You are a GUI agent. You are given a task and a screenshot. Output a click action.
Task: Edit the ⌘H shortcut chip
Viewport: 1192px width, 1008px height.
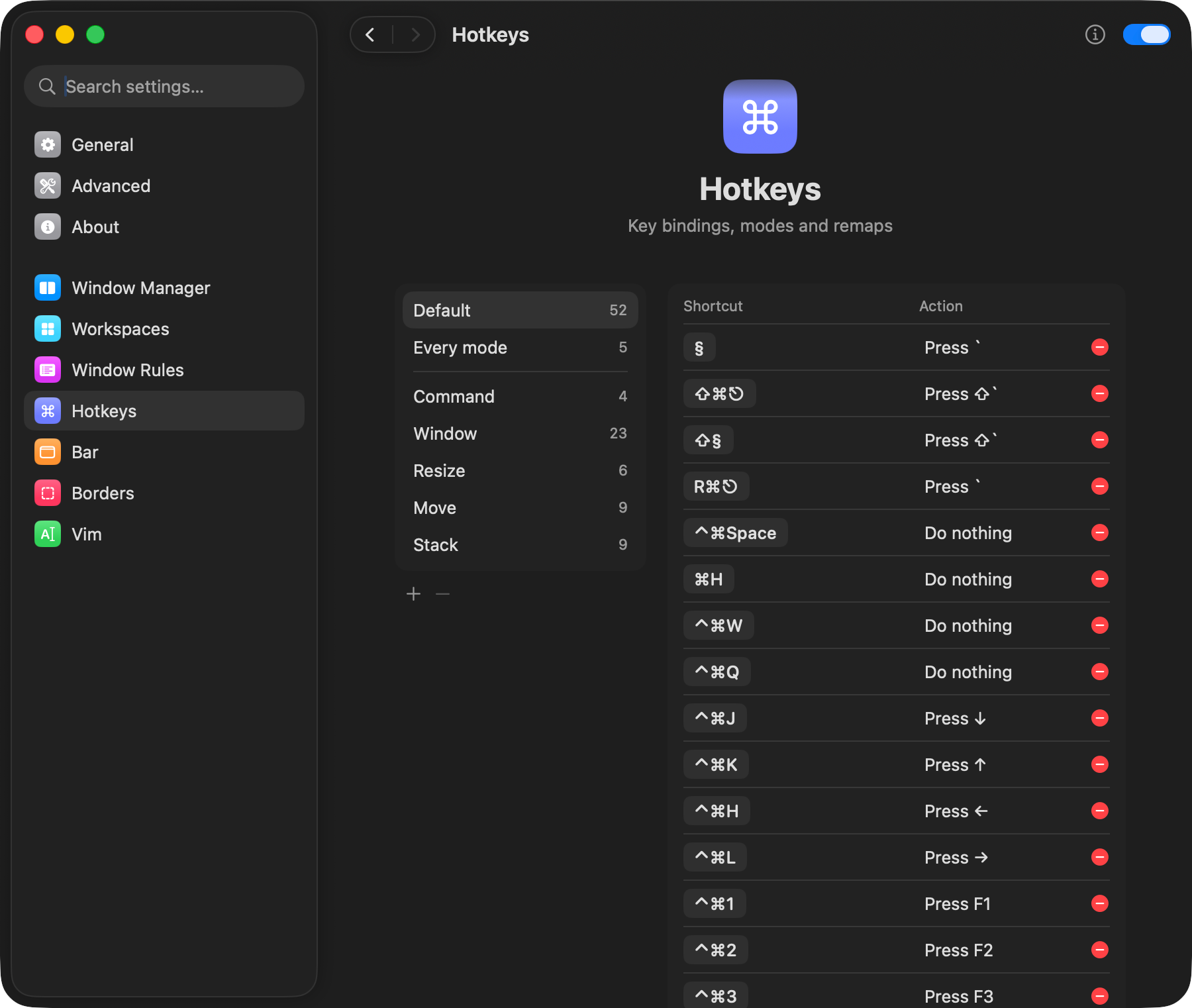tap(709, 579)
